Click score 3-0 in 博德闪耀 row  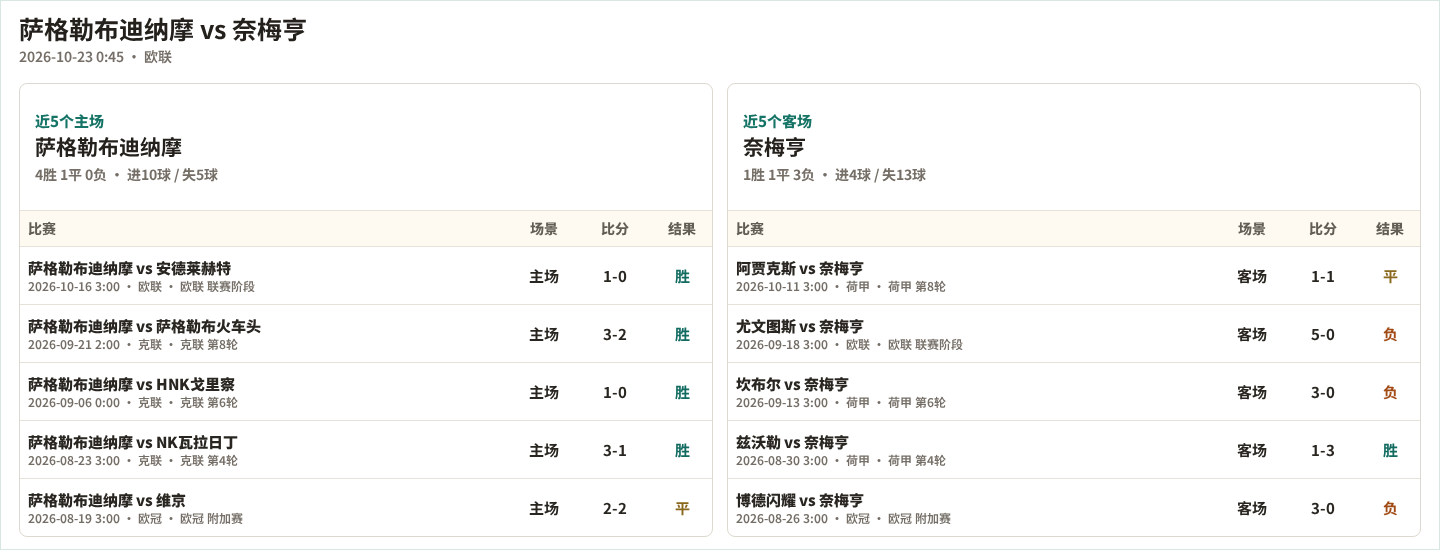tap(1323, 508)
